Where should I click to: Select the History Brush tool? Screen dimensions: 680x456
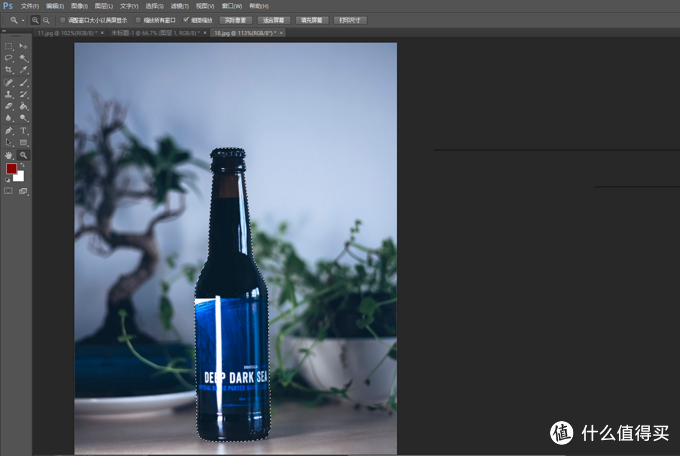(x=23, y=94)
